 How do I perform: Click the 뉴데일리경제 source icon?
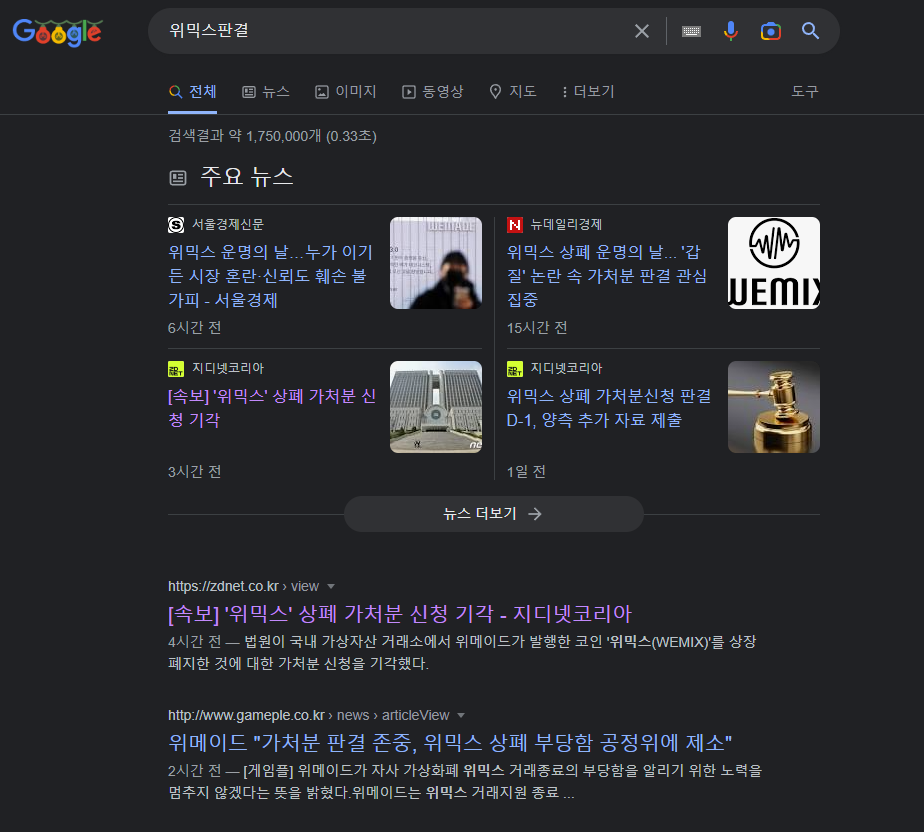click(514, 224)
